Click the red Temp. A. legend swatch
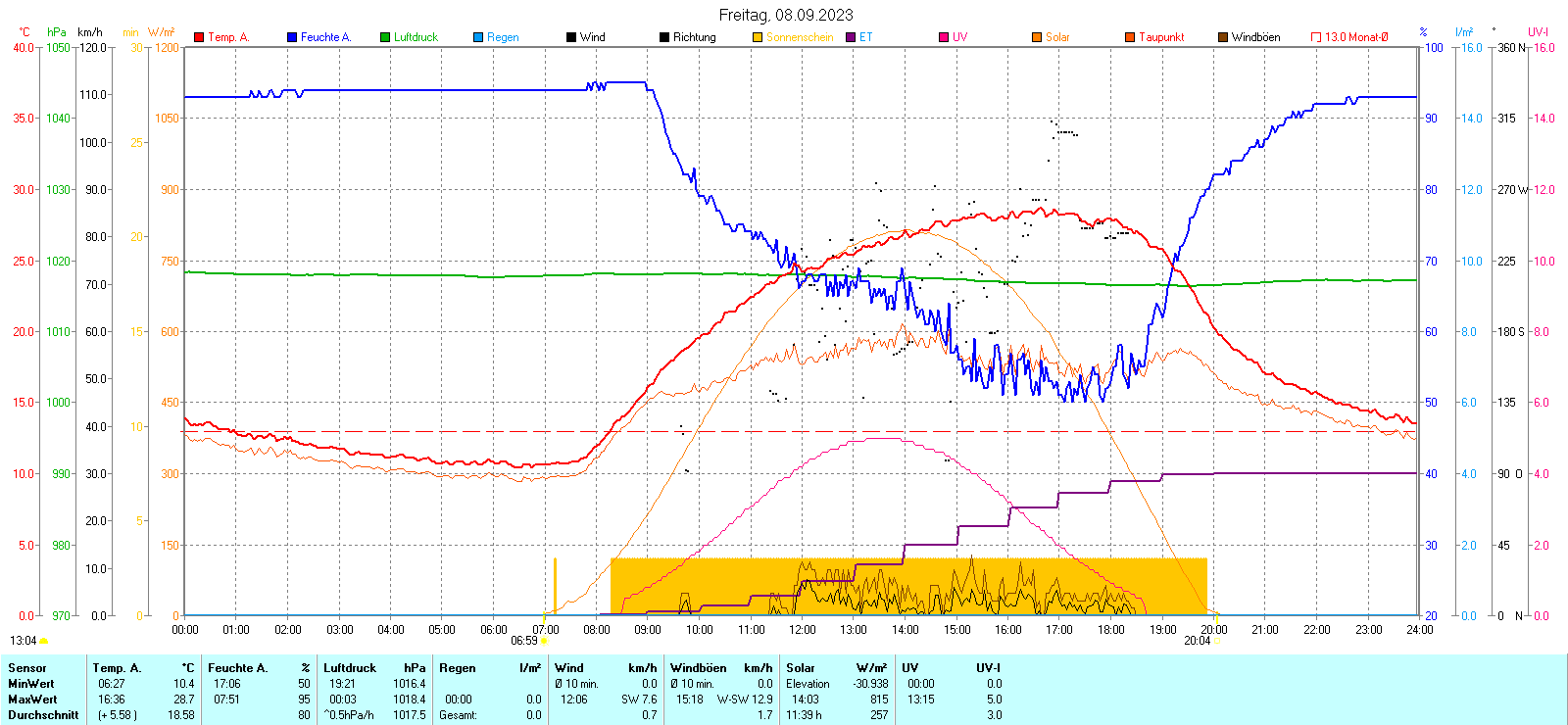Screen dimensions: 1568x725 pos(199,37)
